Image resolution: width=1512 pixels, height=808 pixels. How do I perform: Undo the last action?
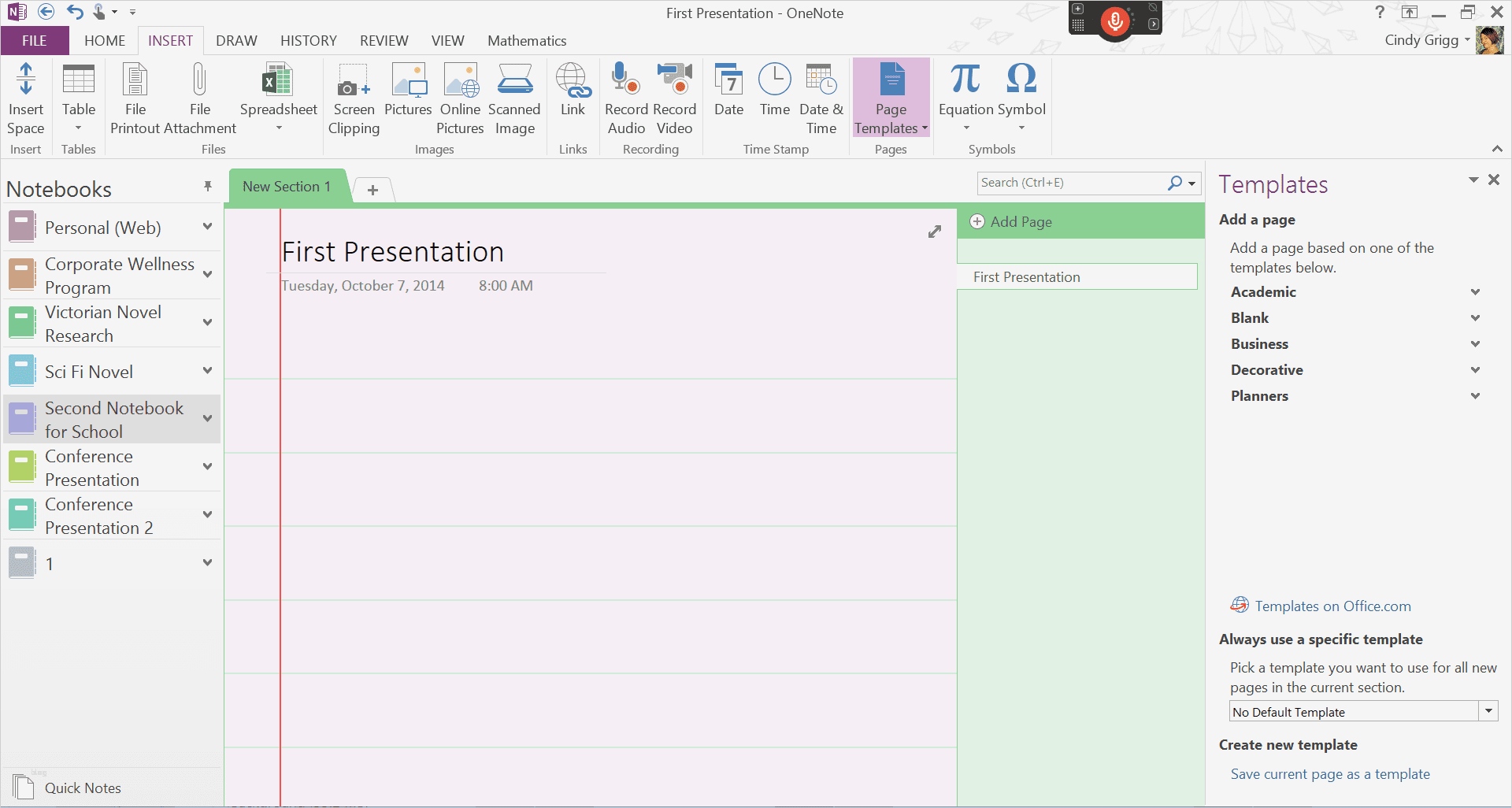[x=75, y=12]
